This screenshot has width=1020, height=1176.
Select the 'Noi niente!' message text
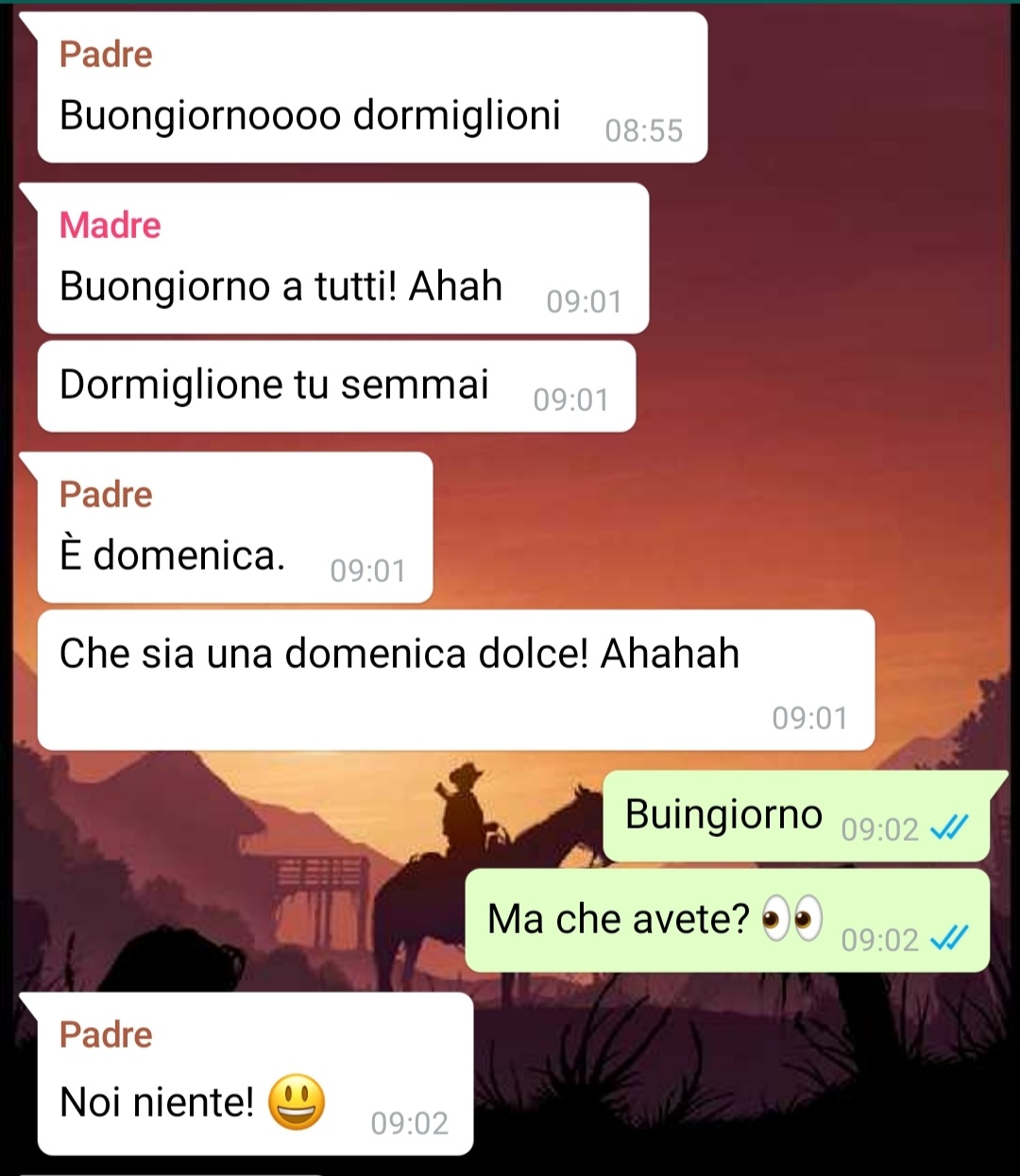[x=157, y=1101]
